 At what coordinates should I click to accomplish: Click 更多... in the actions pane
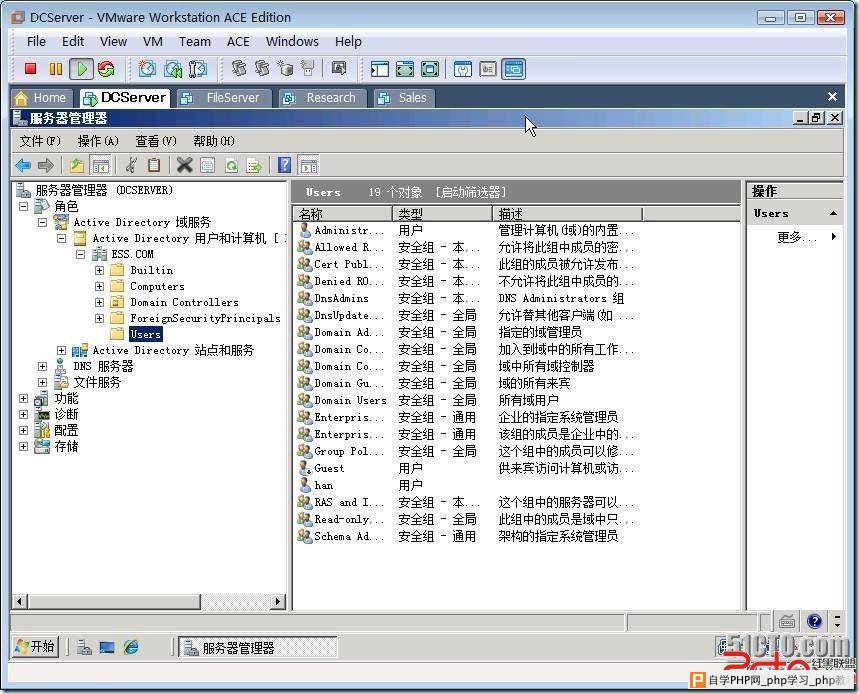click(797, 237)
